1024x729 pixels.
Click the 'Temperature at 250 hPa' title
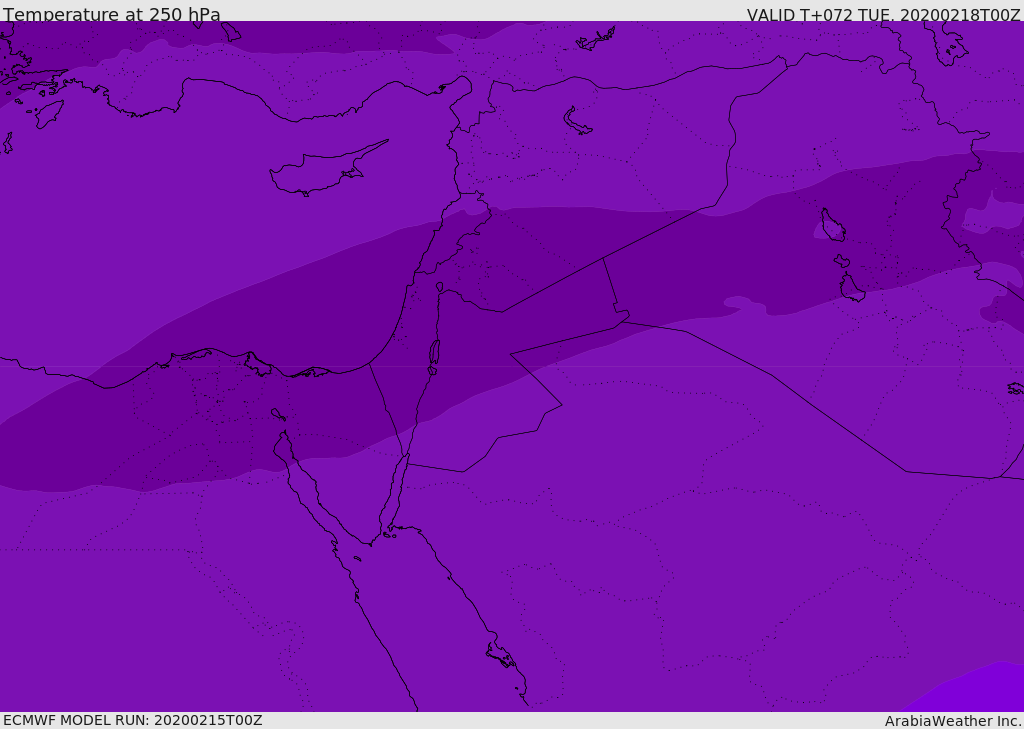(x=112, y=14)
